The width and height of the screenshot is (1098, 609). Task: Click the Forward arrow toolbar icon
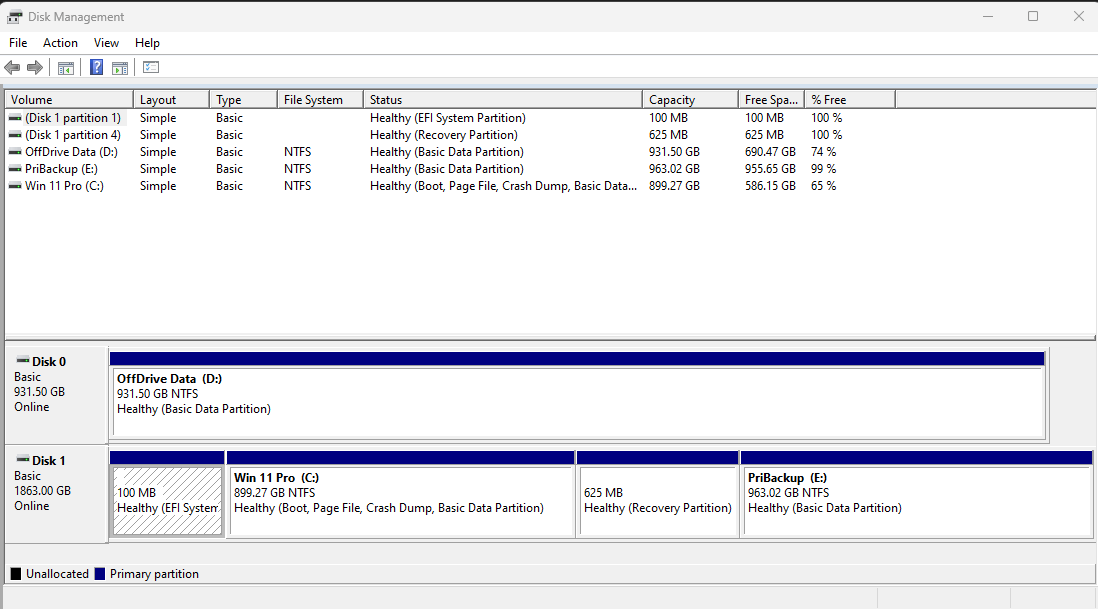pyautogui.click(x=34, y=67)
